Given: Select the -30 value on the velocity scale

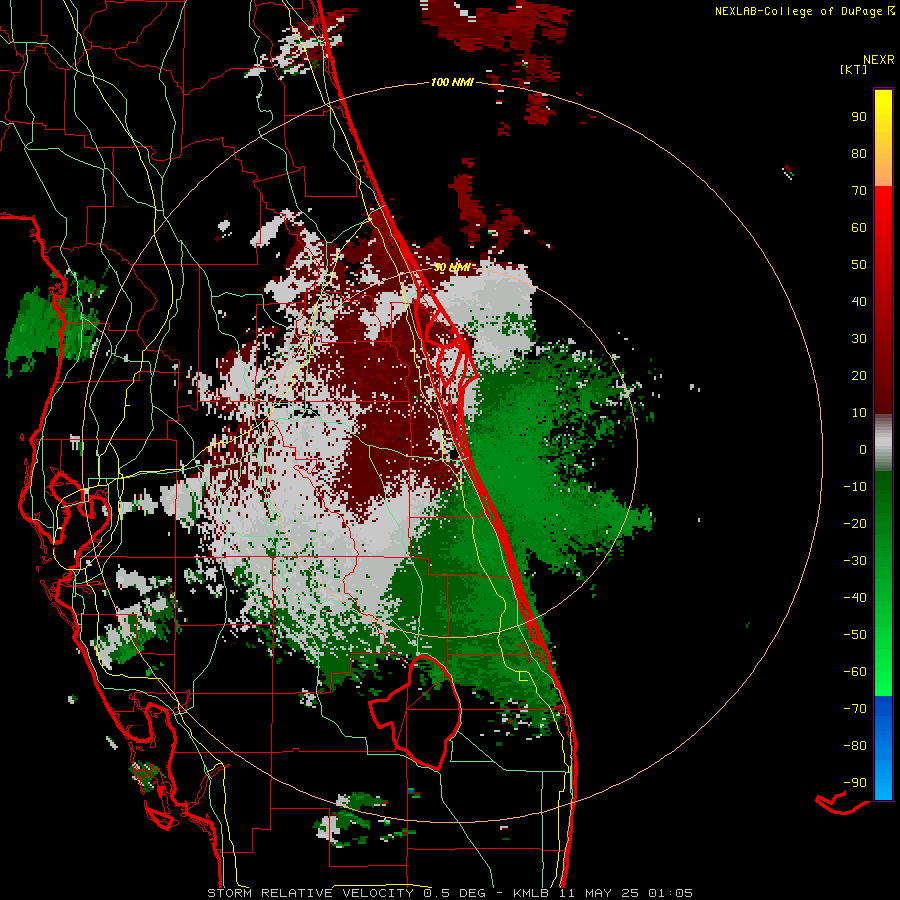Looking at the screenshot, I should [x=855, y=561].
